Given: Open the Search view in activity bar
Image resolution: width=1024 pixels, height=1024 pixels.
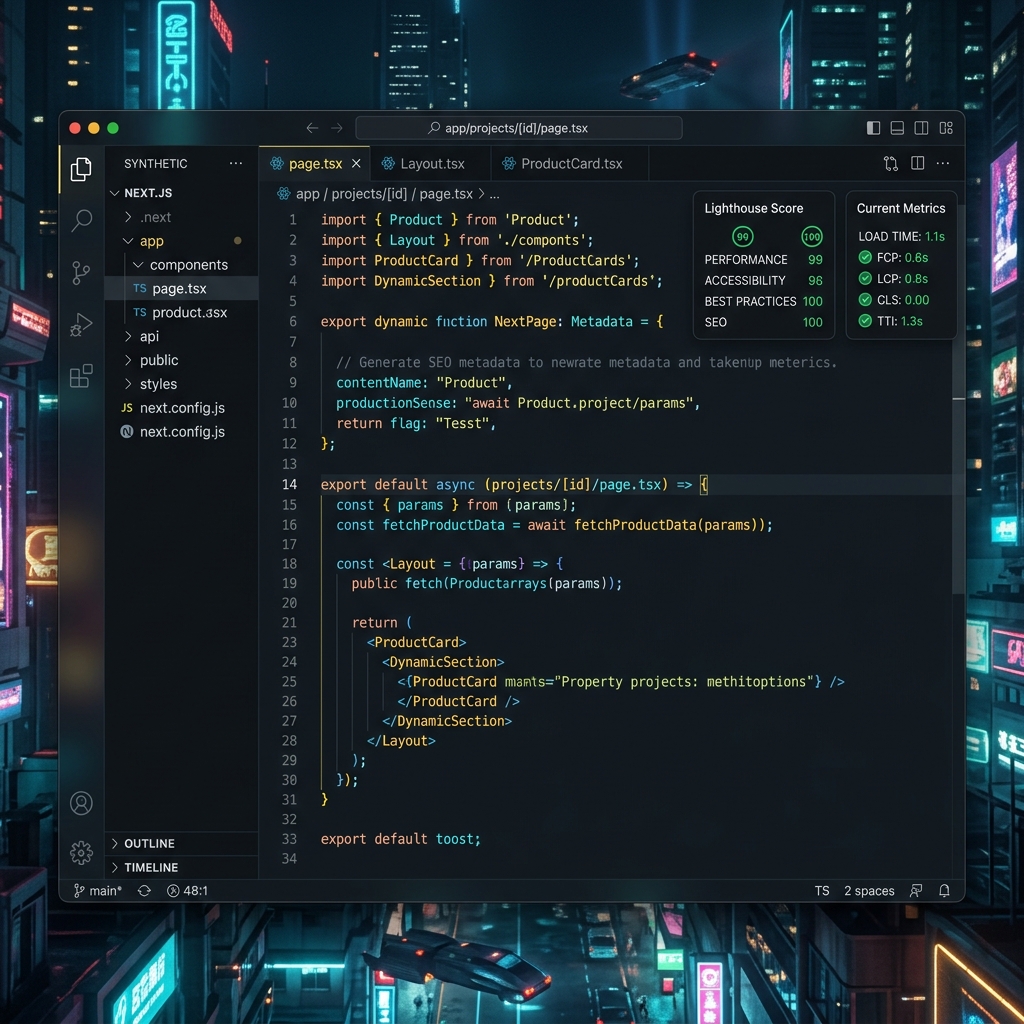Looking at the screenshot, I should coord(81,220).
